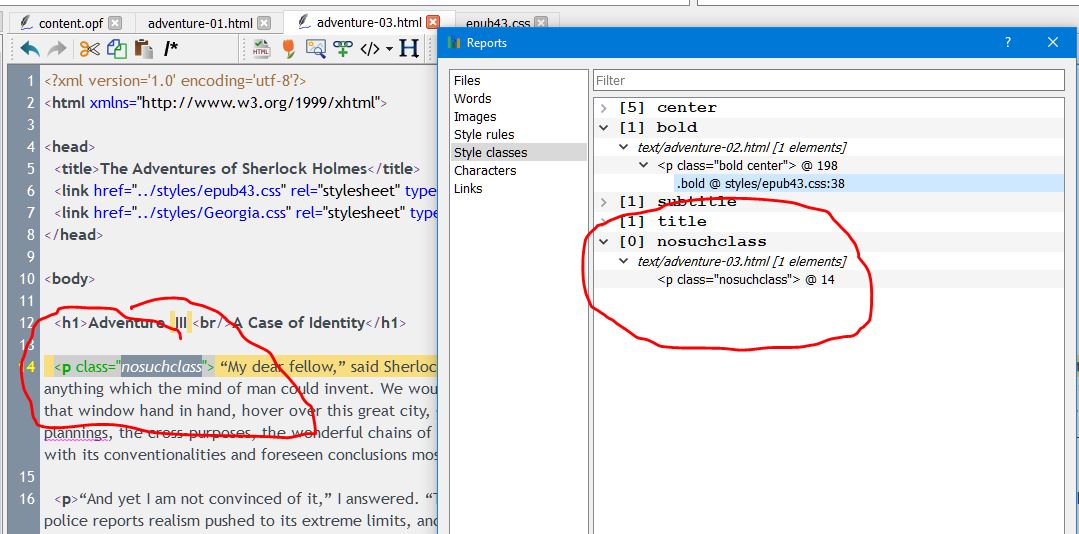The width and height of the screenshot is (1079, 534).
Task: Click the heading H icon in the toolbar
Action: tap(409, 49)
